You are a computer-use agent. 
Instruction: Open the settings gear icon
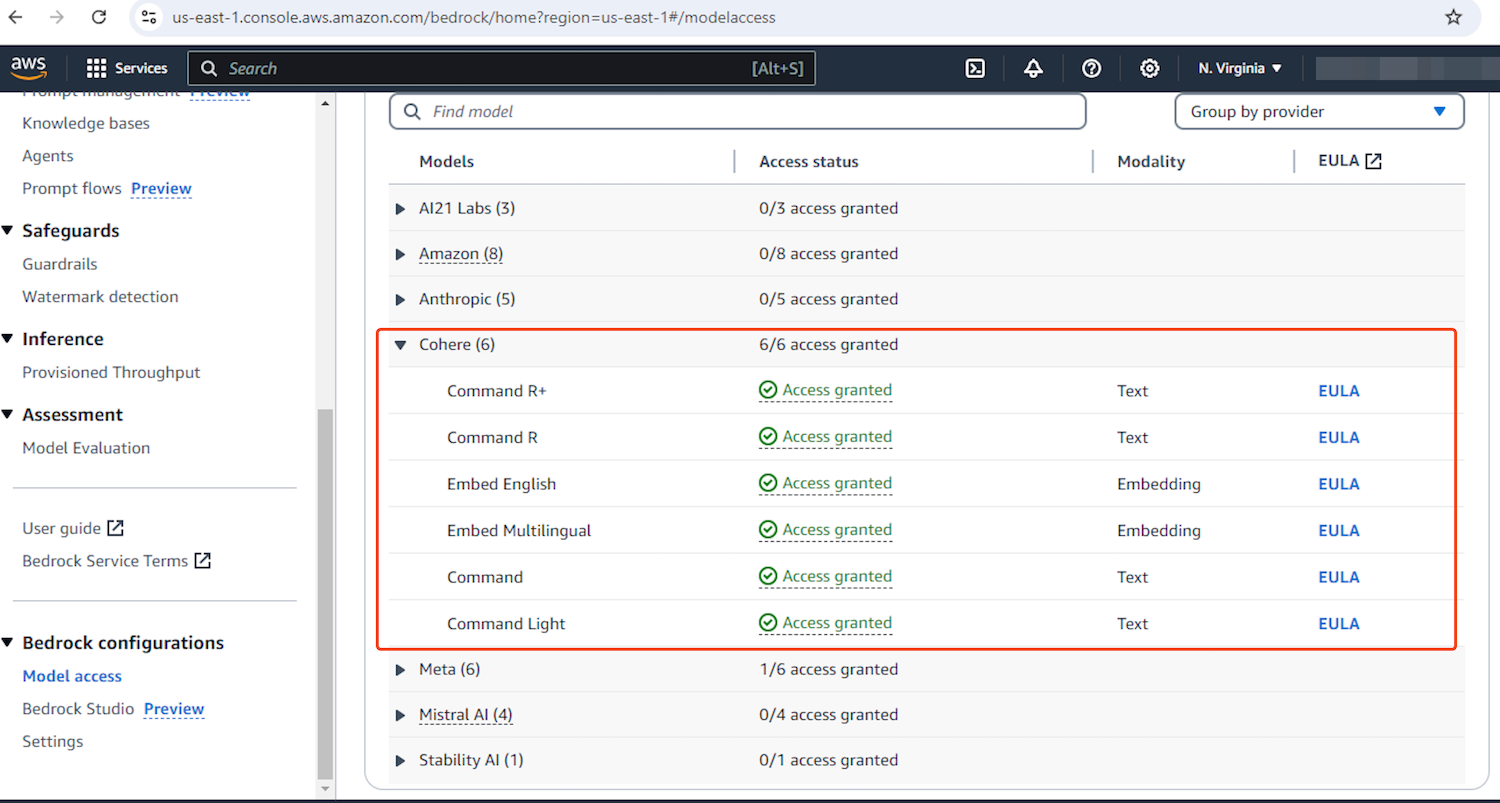[1149, 68]
